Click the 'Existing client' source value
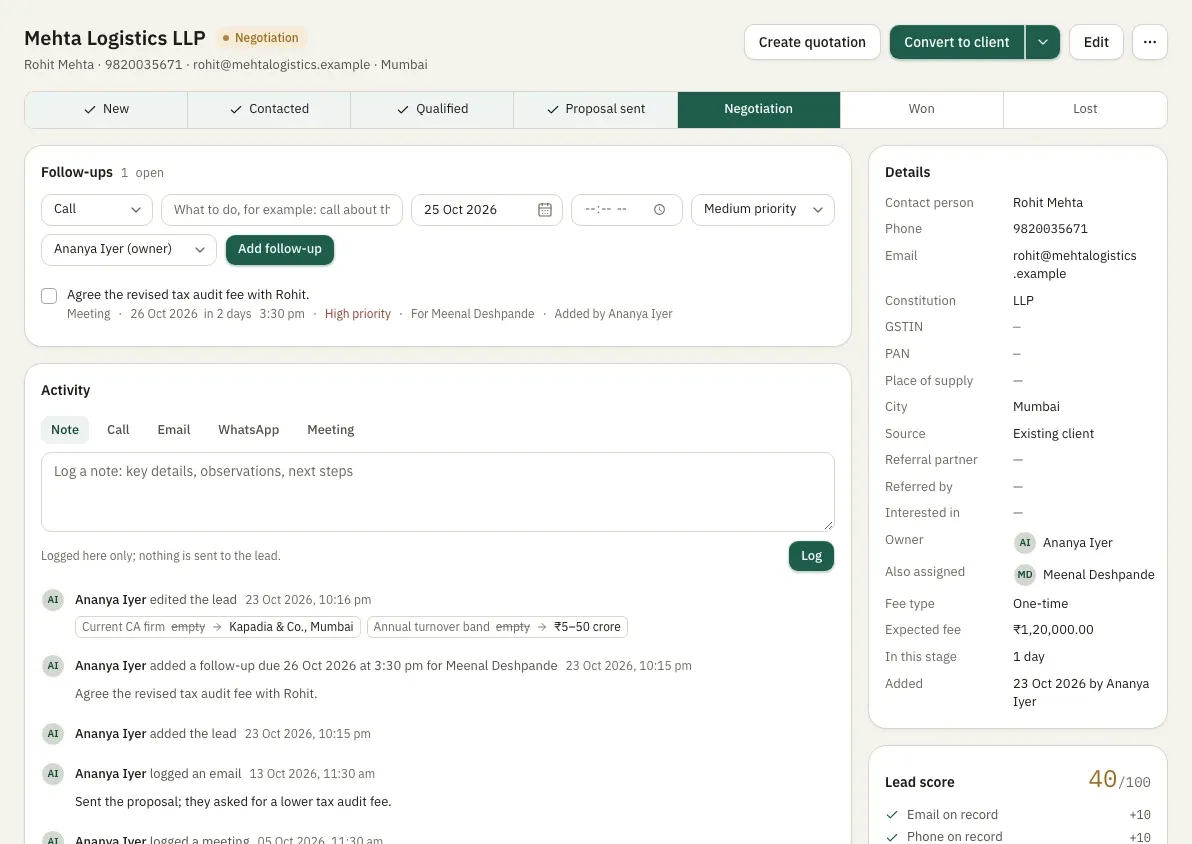The height and width of the screenshot is (844, 1192). 1053,433
